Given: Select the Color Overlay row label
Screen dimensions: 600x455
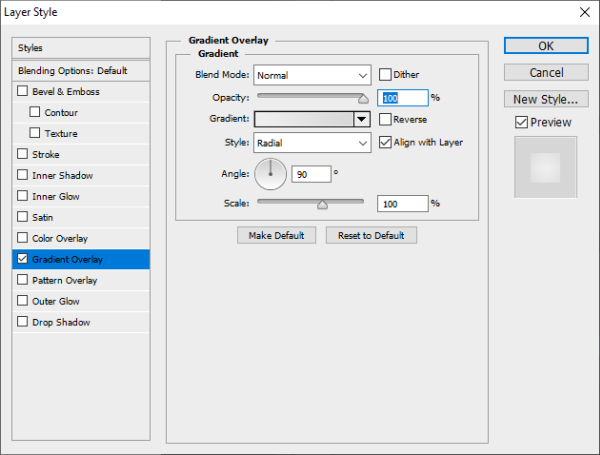Looking at the screenshot, I should [60, 238].
